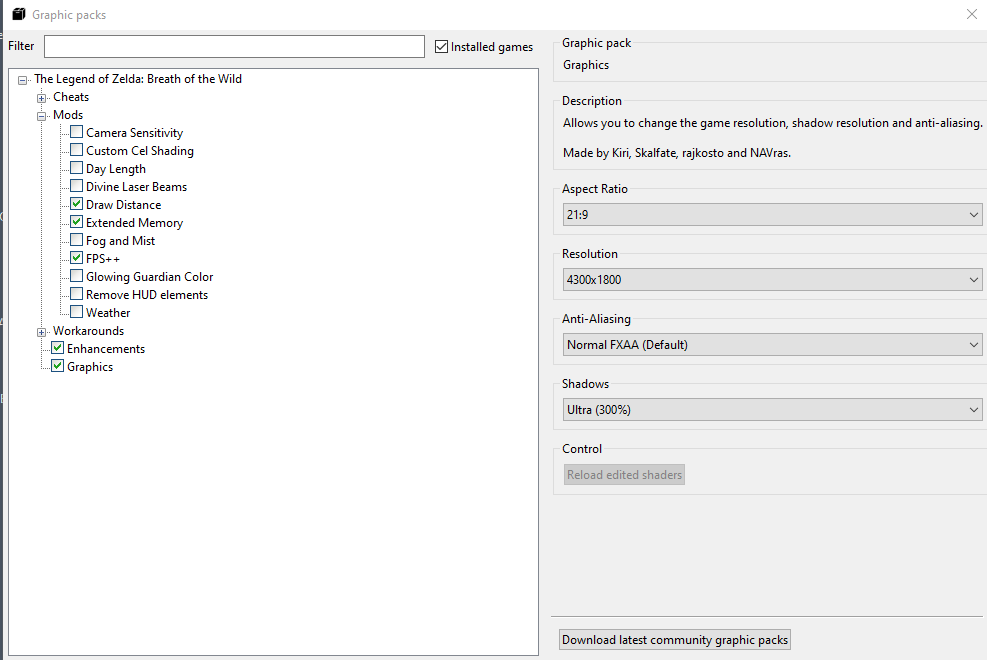Viewport: 987px width, 660px height.
Task: Select the Mods tree label
Action: (68, 115)
